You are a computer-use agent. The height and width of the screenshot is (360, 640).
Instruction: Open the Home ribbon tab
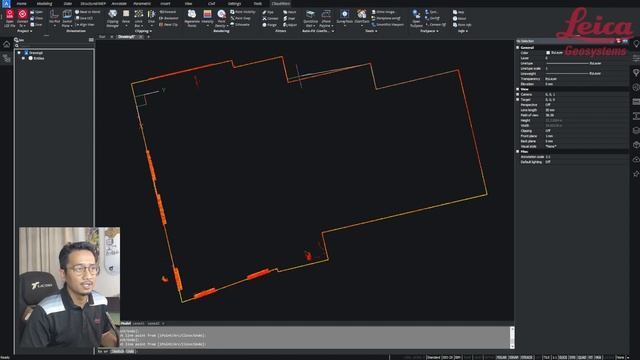[x=22, y=3]
